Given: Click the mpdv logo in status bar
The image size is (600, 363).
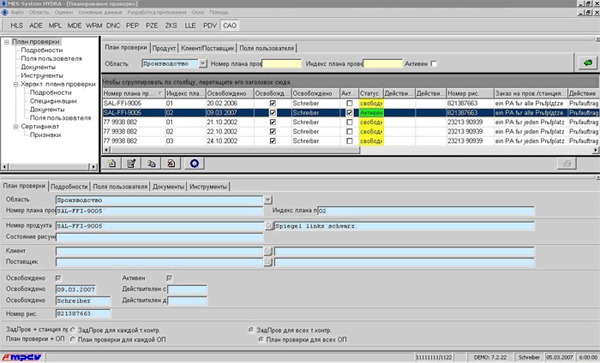Looking at the screenshot, I should pyautogui.click(x=22, y=357).
